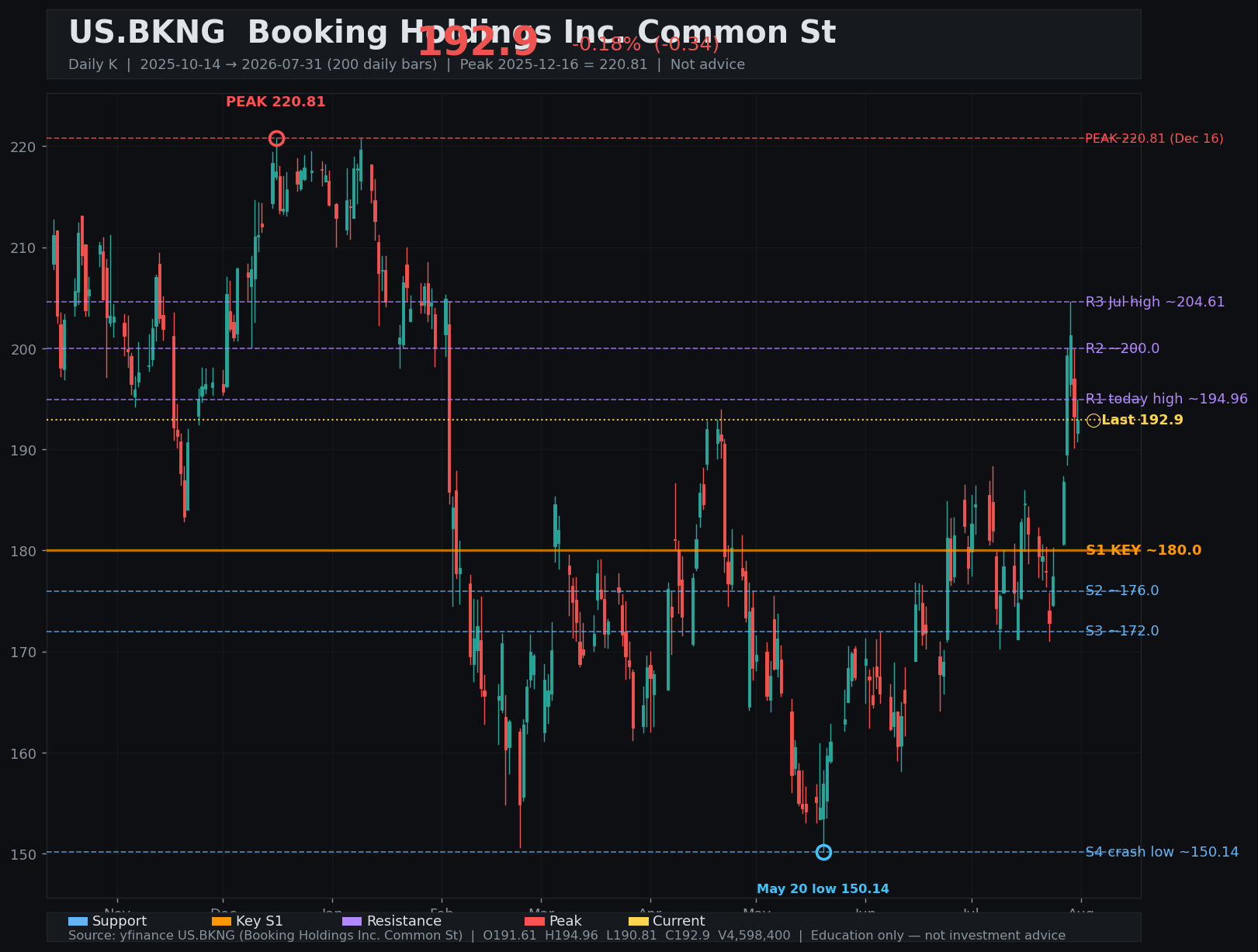Click the "S3 ~172.0" support label
This screenshot has height=952, width=1258.
(x=1122, y=632)
